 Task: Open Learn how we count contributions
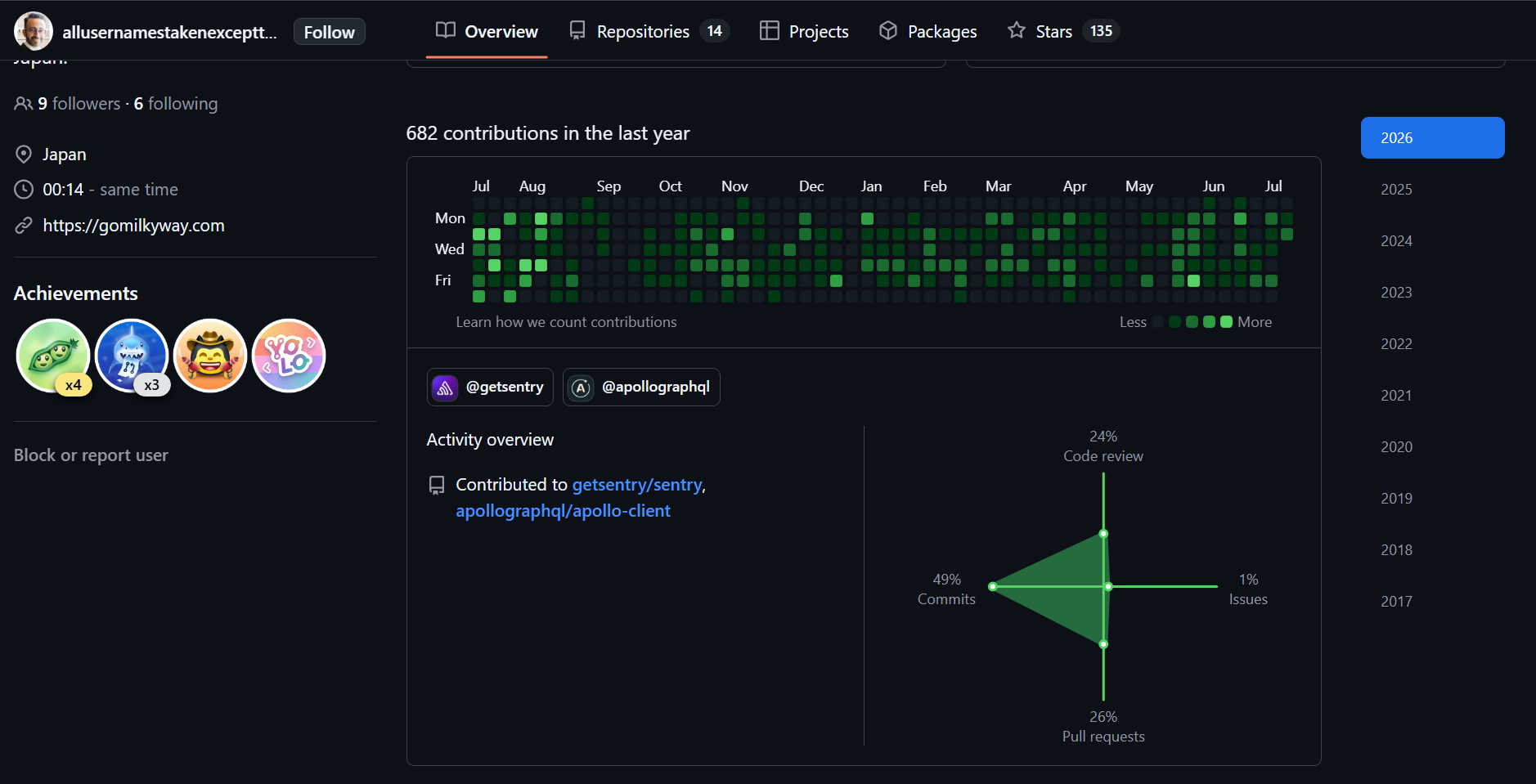pos(566,322)
